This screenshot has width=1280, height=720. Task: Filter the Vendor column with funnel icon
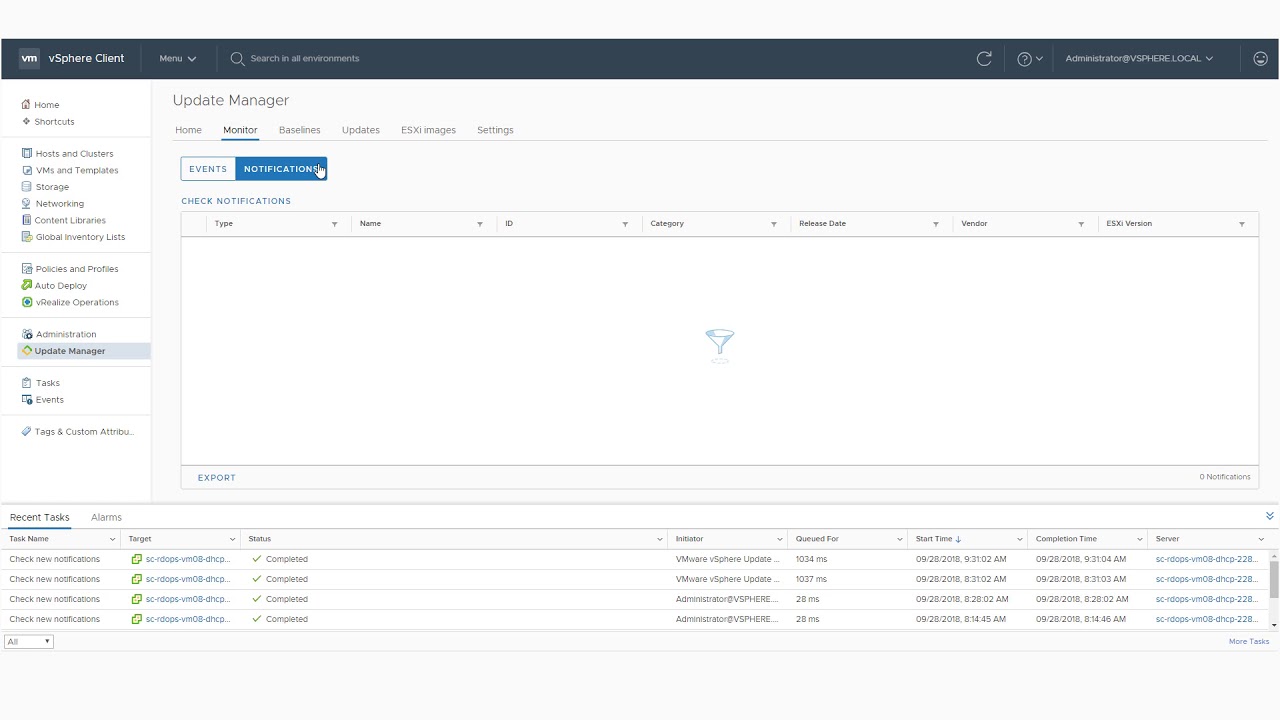pyautogui.click(x=1081, y=224)
